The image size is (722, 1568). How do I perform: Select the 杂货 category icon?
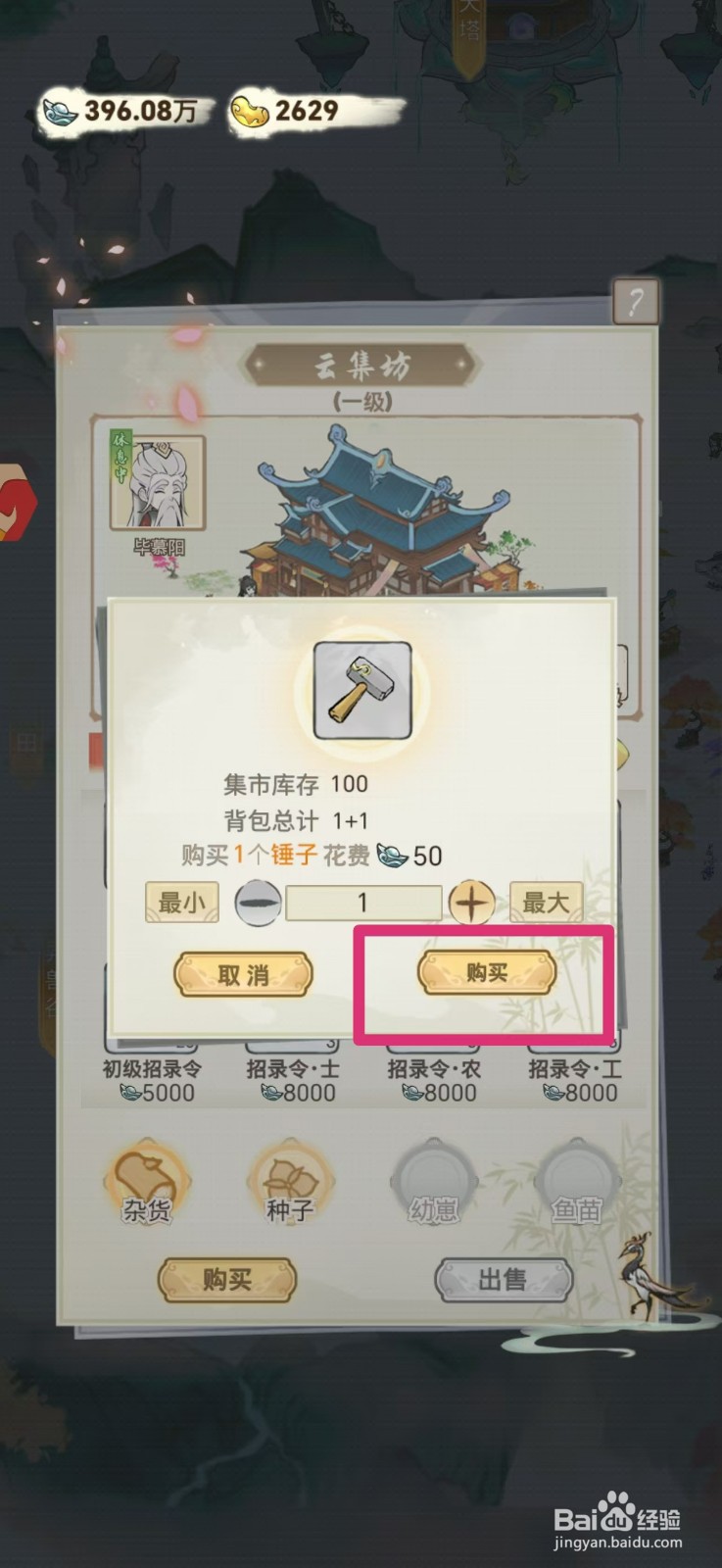pos(147,1181)
